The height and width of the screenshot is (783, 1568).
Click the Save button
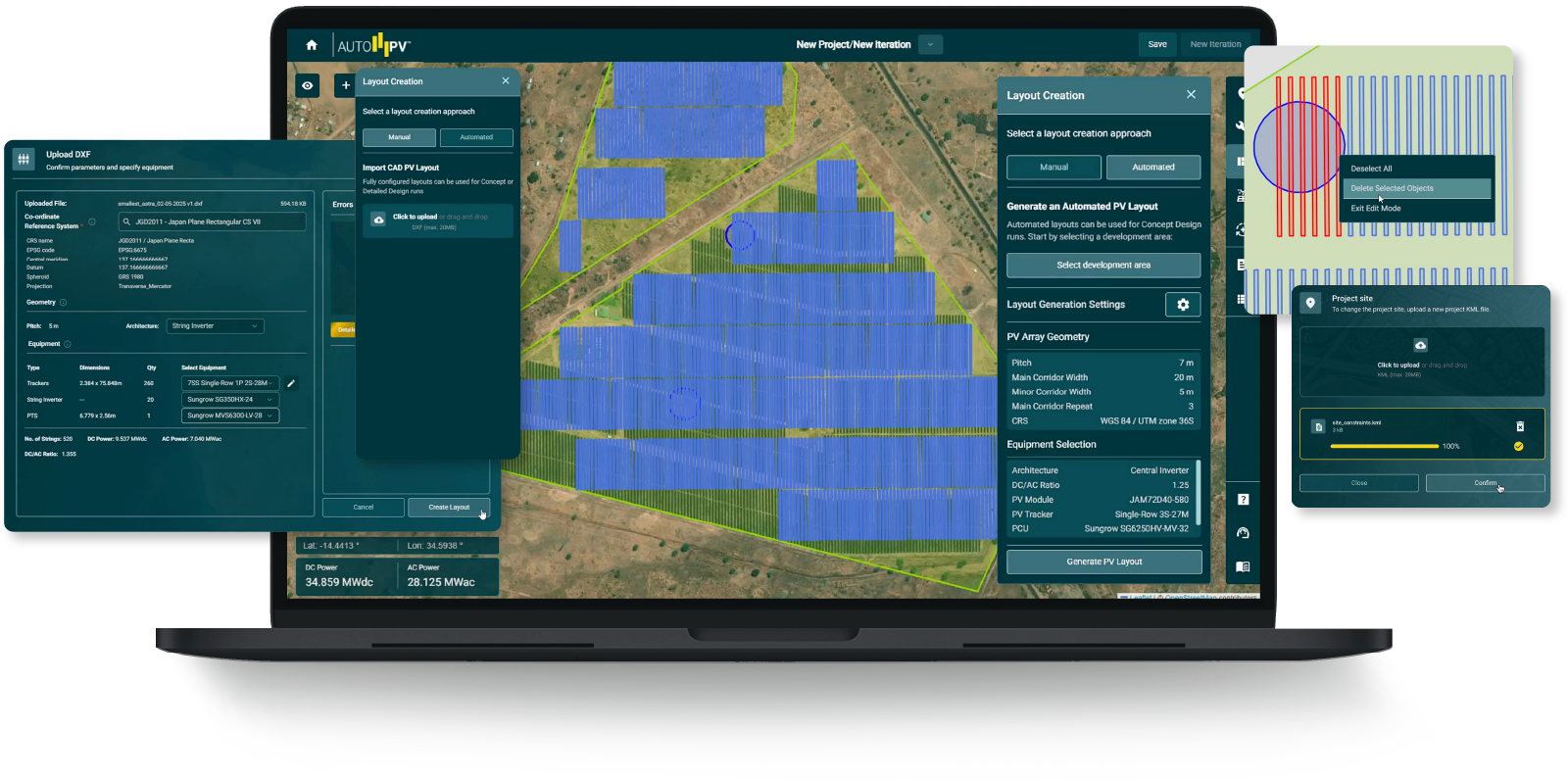point(1157,44)
